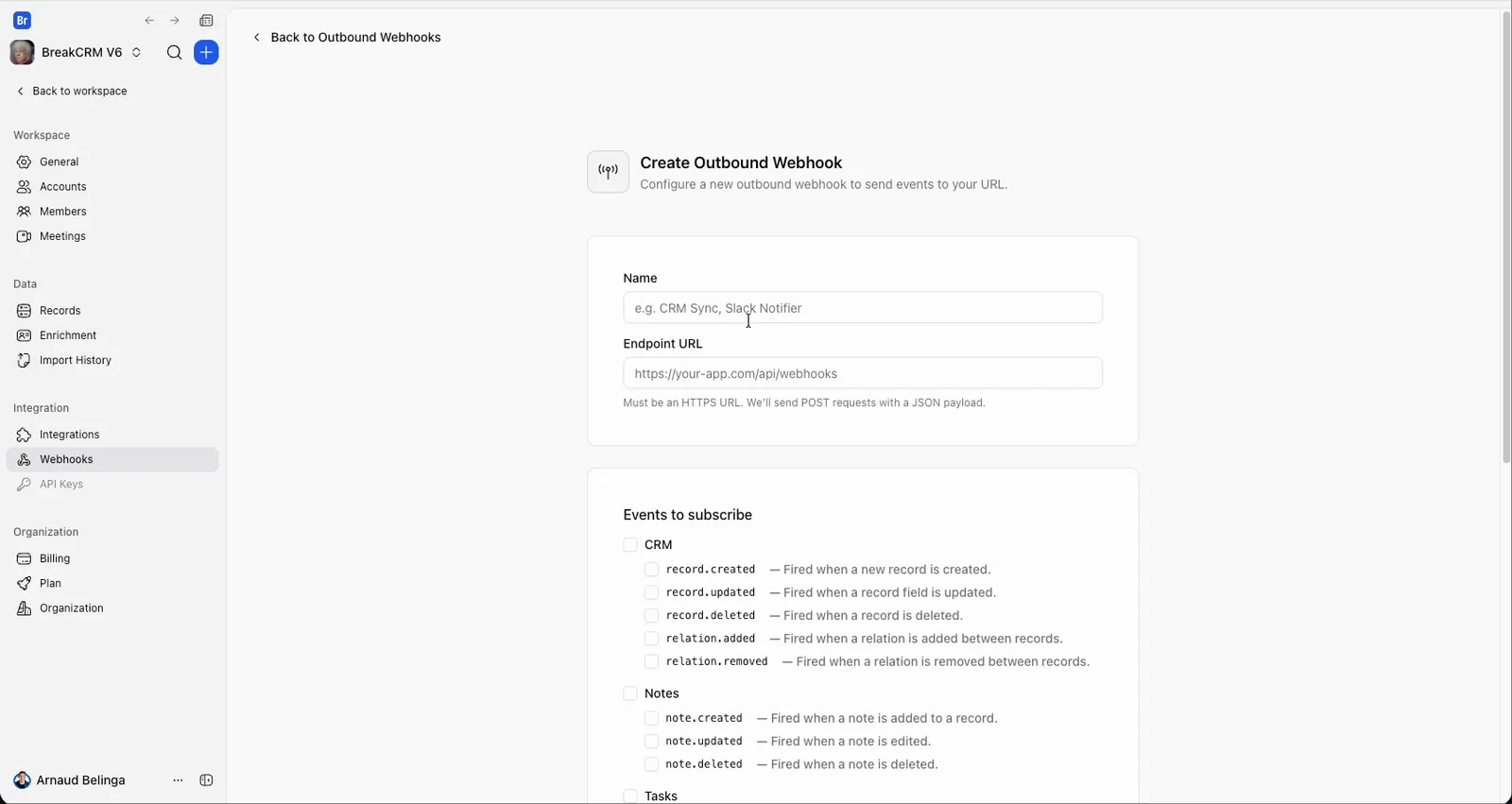Open the Webhooks settings page
1512x804 pixels.
coord(112,460)
